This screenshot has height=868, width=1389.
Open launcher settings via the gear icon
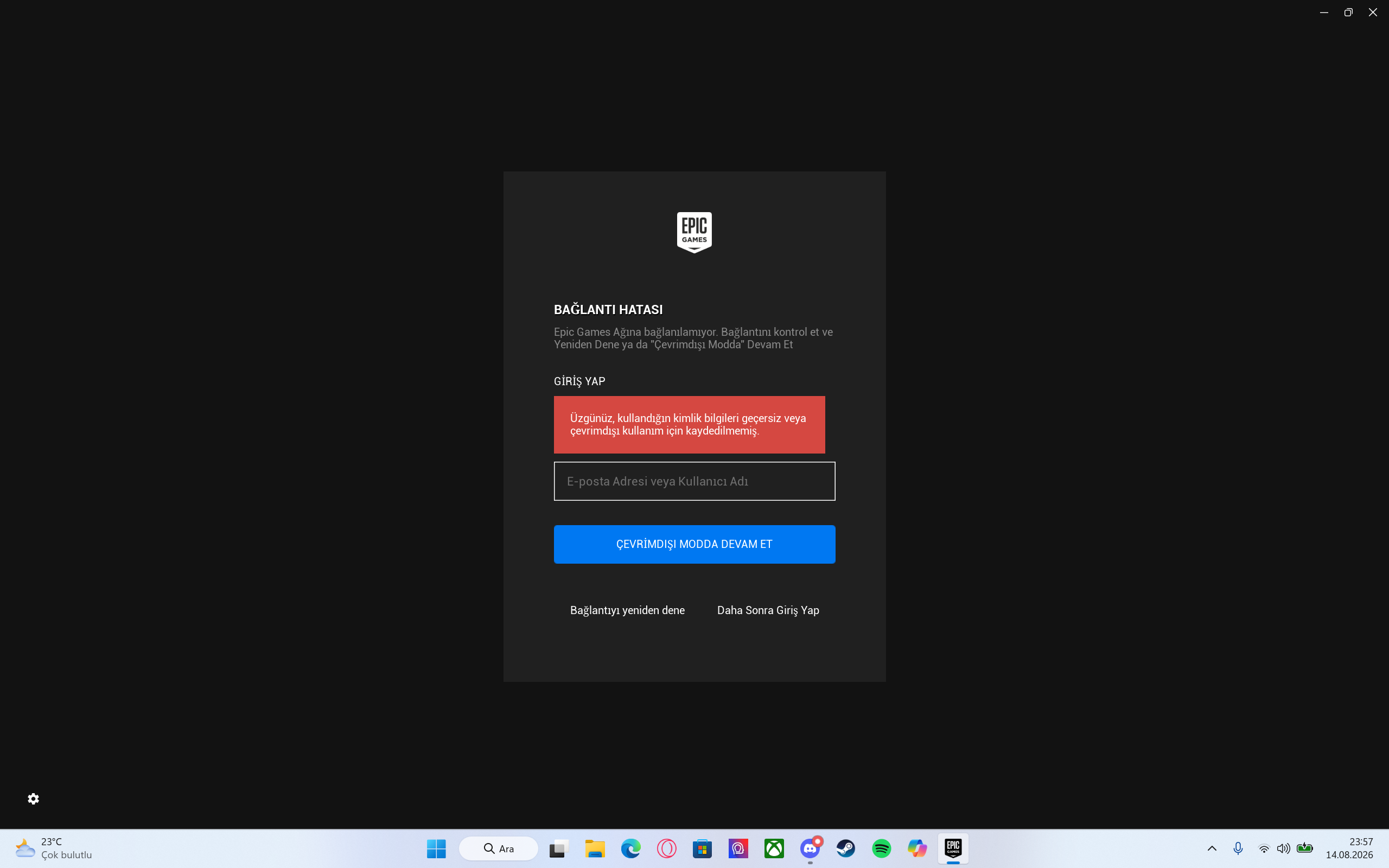[x=33, y=799]
